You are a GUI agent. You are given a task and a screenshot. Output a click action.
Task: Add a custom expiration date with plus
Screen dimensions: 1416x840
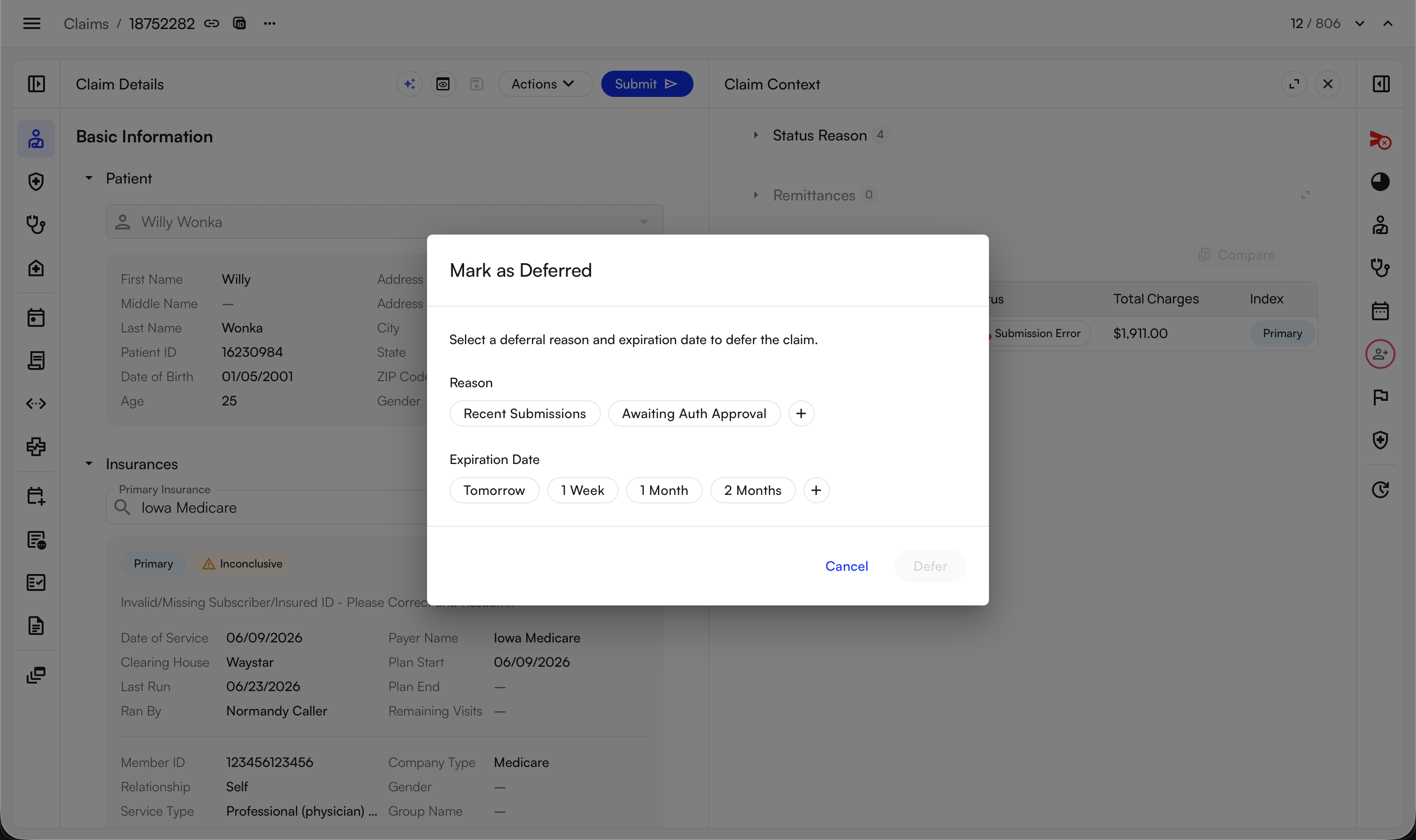(816, 490)
